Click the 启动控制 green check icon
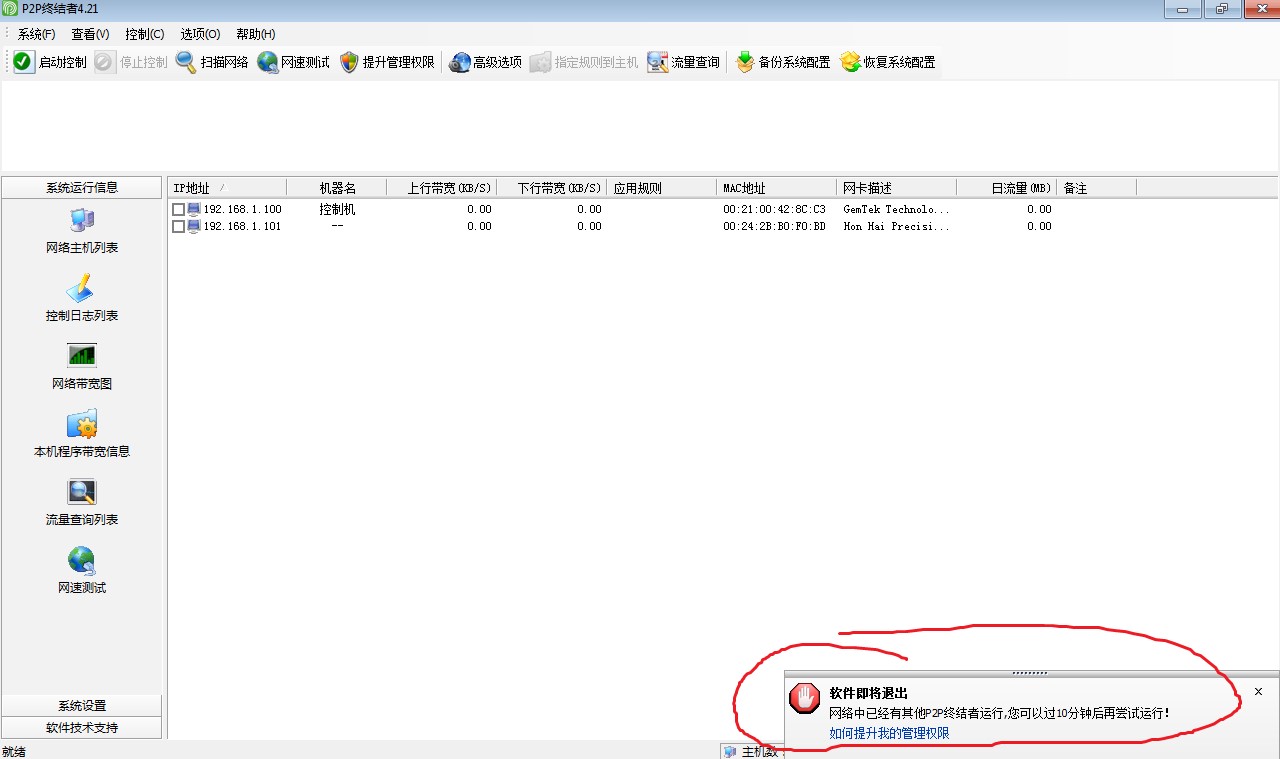1280x759 pixels. click(24, 62)
